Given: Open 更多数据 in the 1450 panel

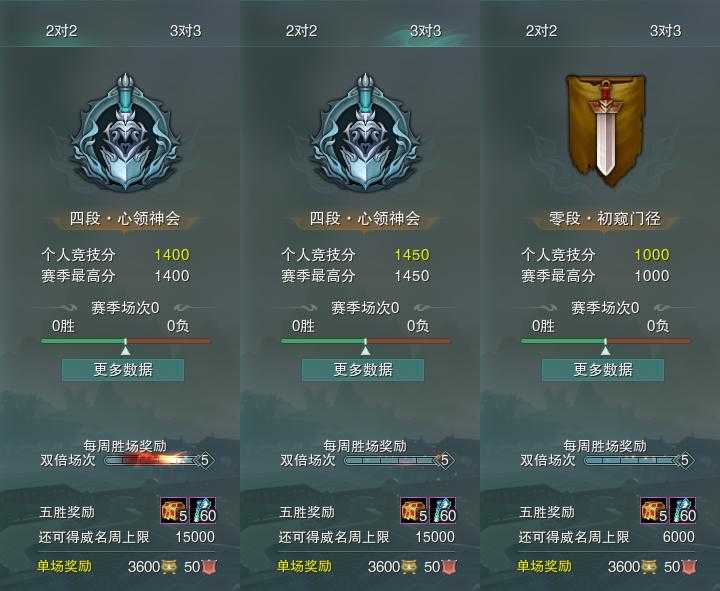Looking at the screenshot, I should point(363,370).
